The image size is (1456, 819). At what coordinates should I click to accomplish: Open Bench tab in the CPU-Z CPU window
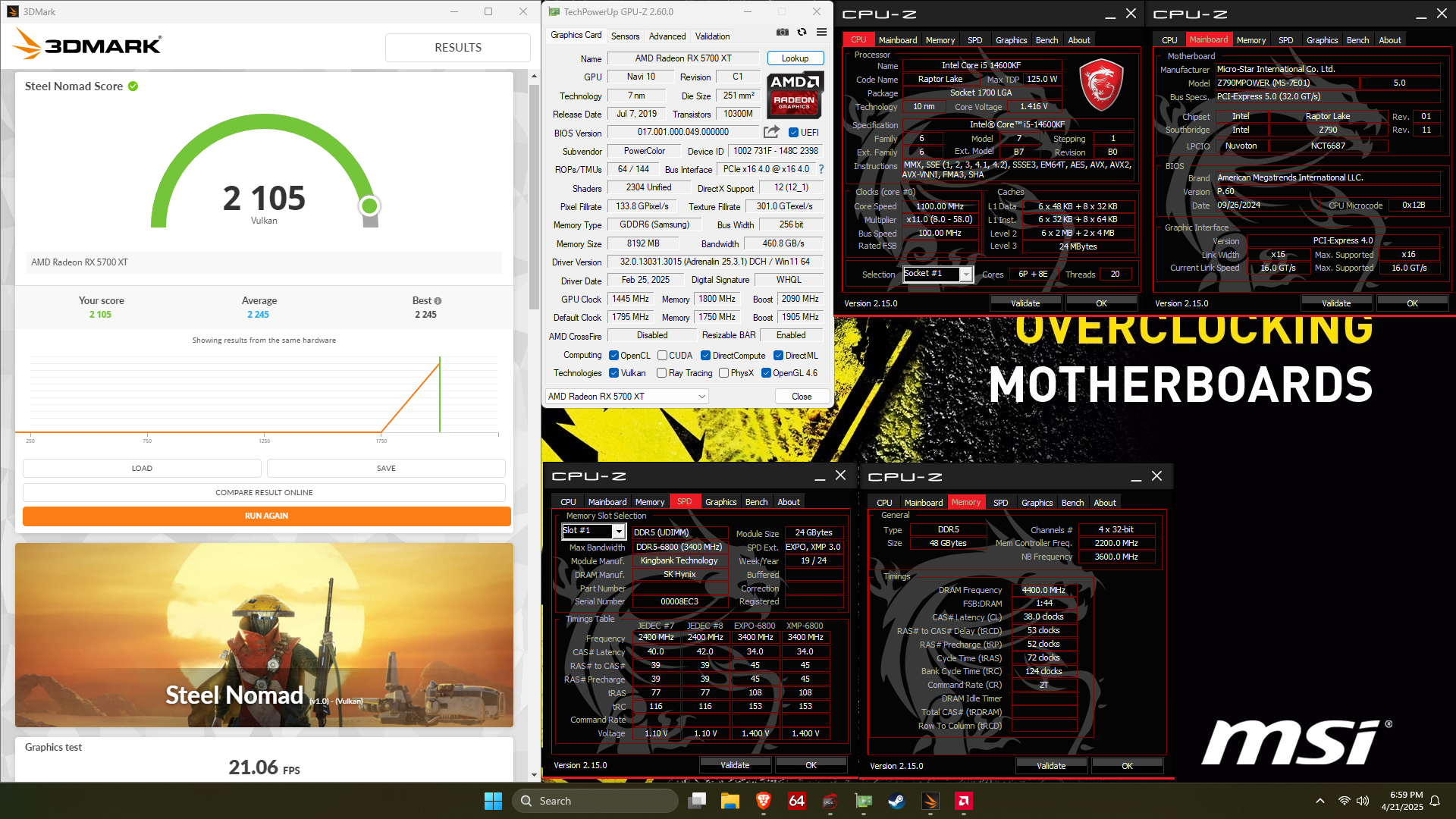(x=1046, y=40)
